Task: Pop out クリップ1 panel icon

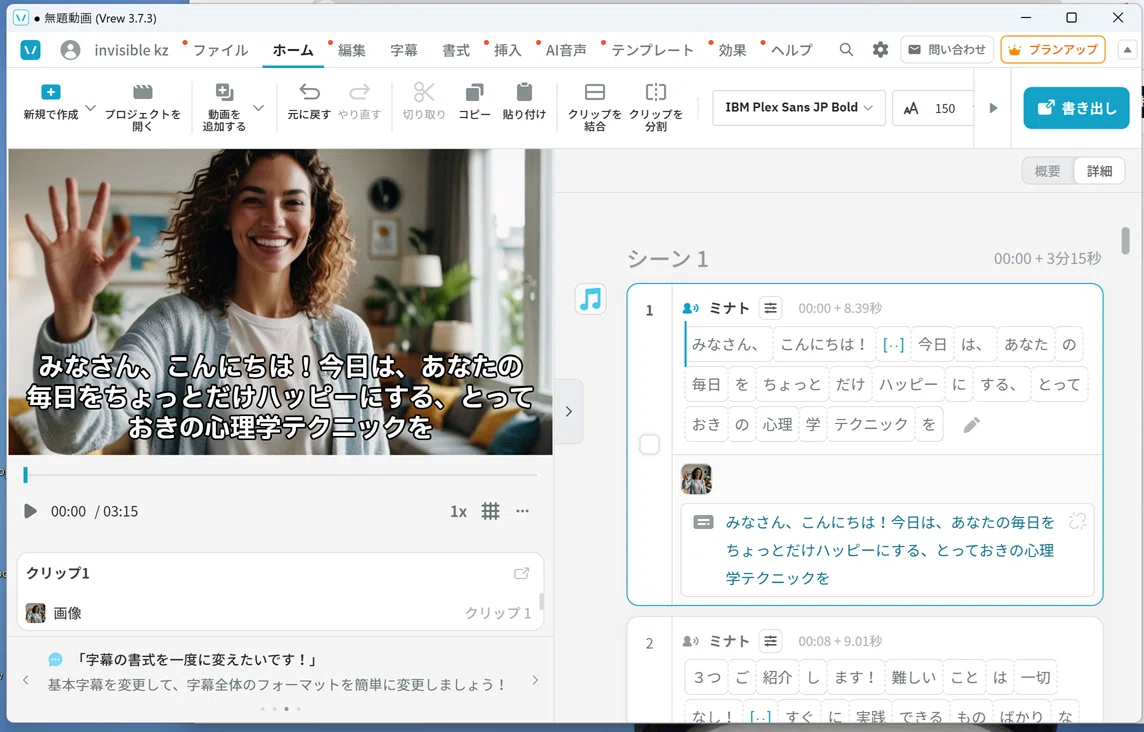Action: pyautogui.click(x=522, y=574)
